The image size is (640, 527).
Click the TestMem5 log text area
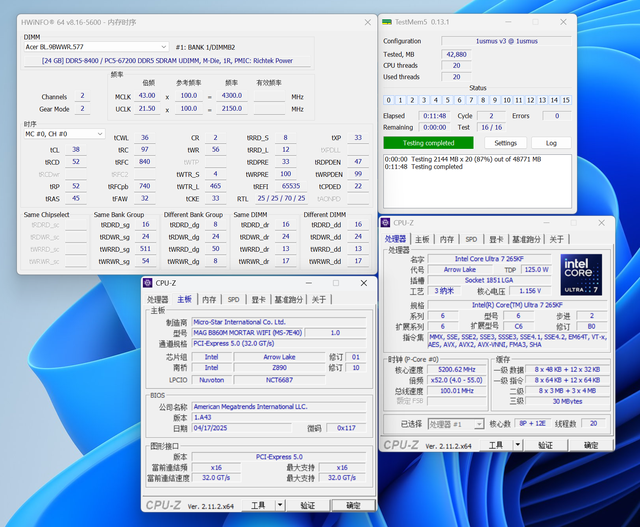pos(477,181)
